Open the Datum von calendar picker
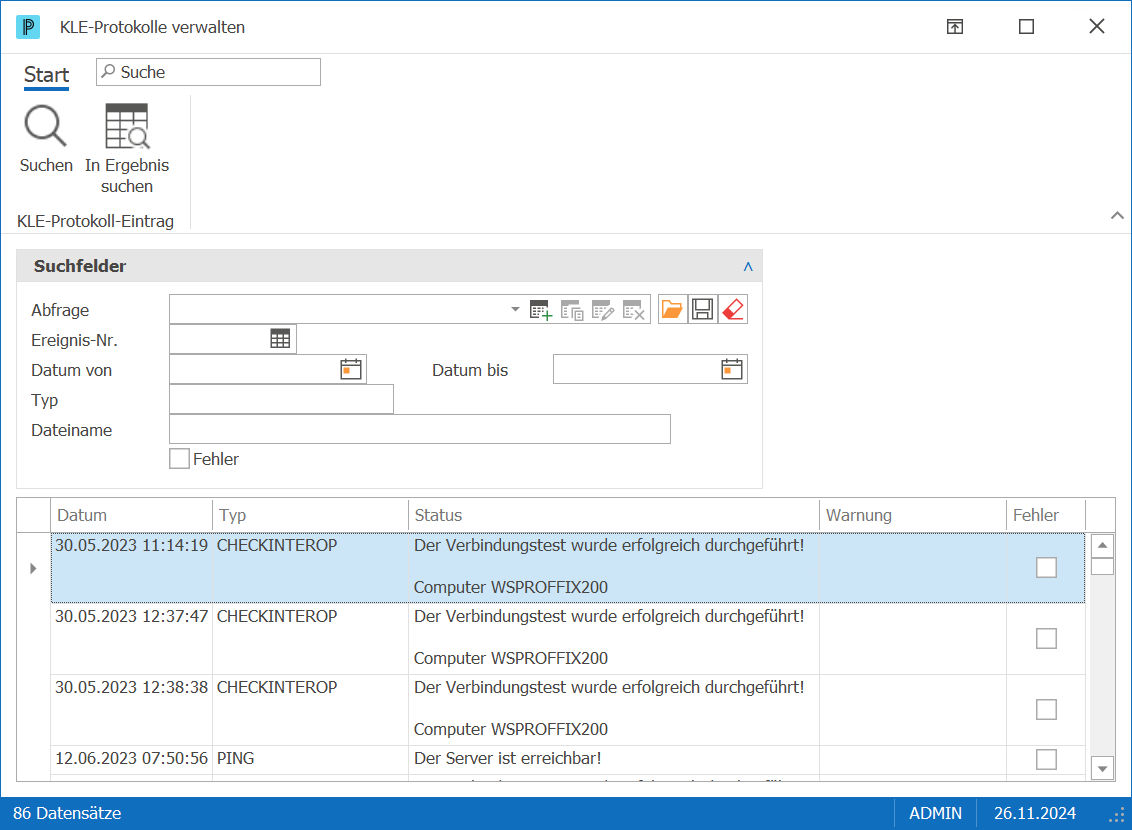 351,370
